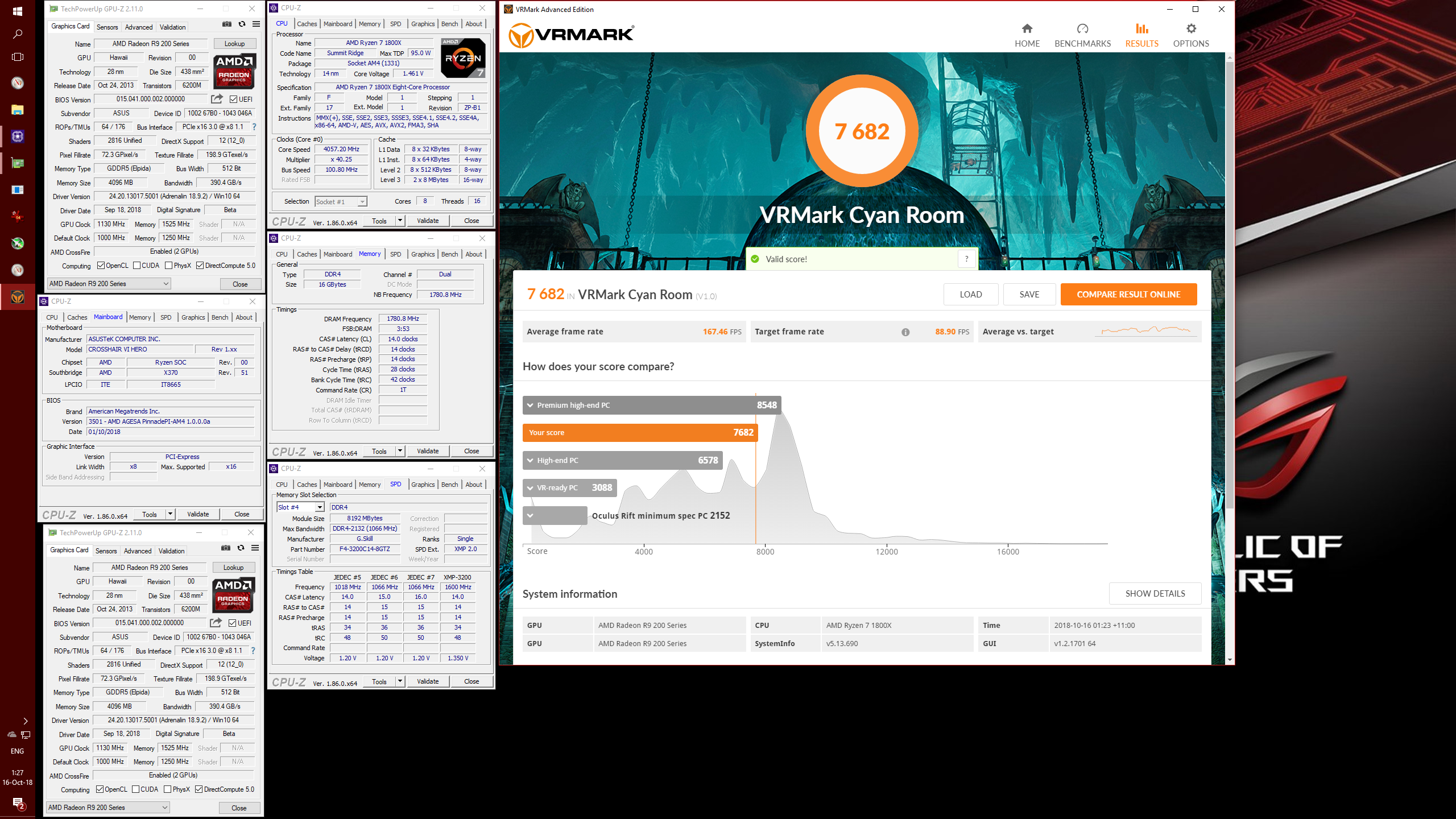This screenshot has width=1456, height=819.
Task: Open the Action Center notifications
Action: (x=18, y=803)
